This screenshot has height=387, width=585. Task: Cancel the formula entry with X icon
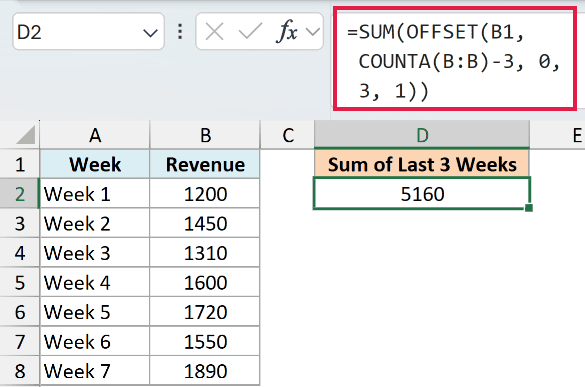tap(215, 31)
